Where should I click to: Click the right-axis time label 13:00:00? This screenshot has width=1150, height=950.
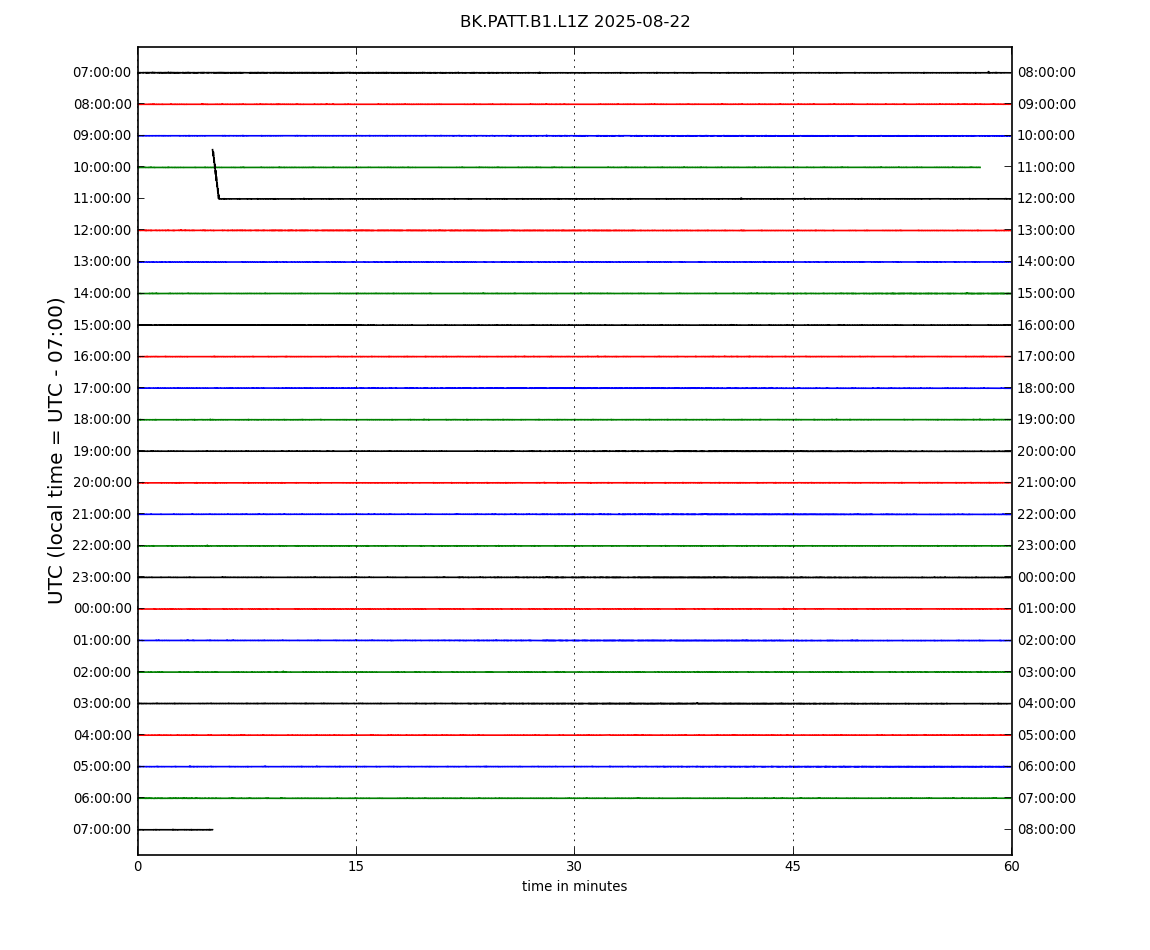pos(1047,230)
